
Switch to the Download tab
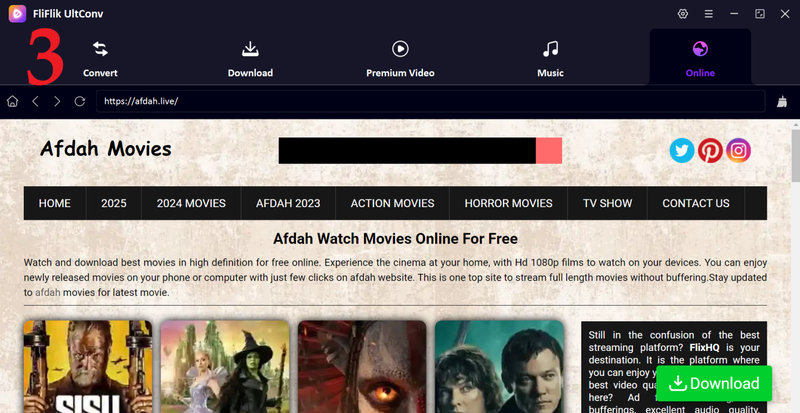tap(250, 59)
